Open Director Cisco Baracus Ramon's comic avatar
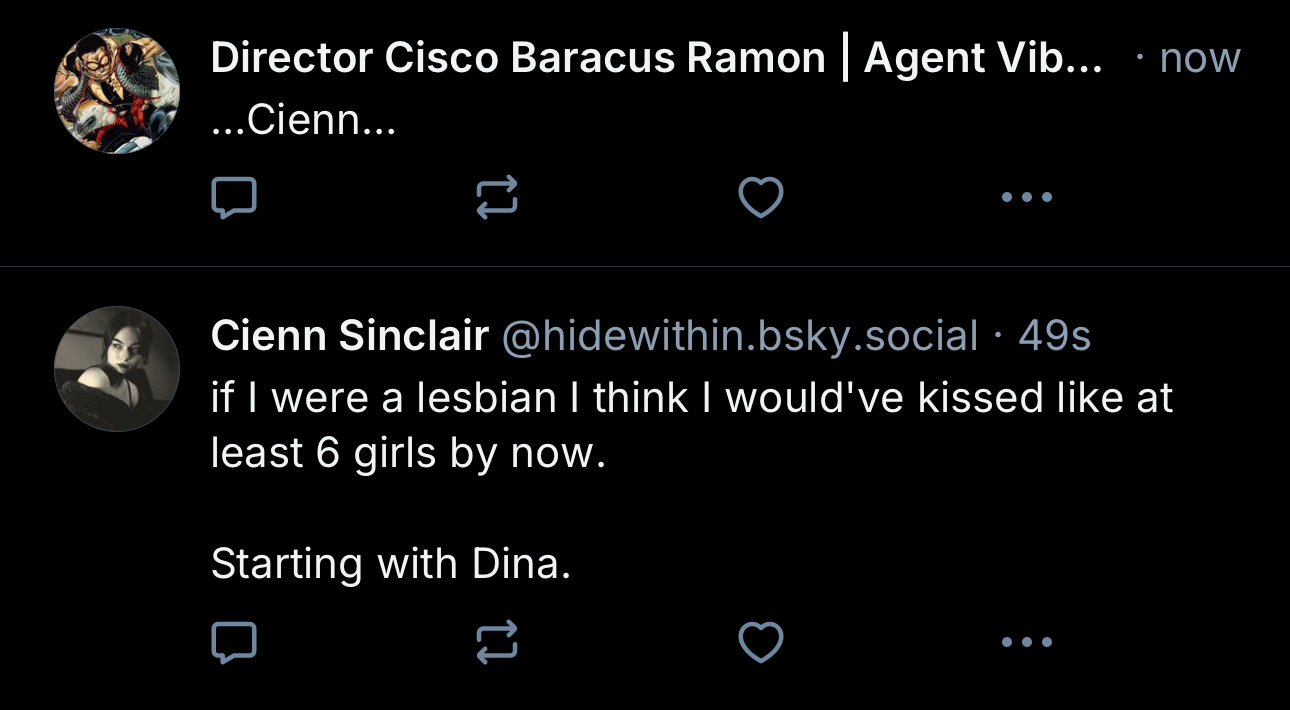 tap(117, 90)
